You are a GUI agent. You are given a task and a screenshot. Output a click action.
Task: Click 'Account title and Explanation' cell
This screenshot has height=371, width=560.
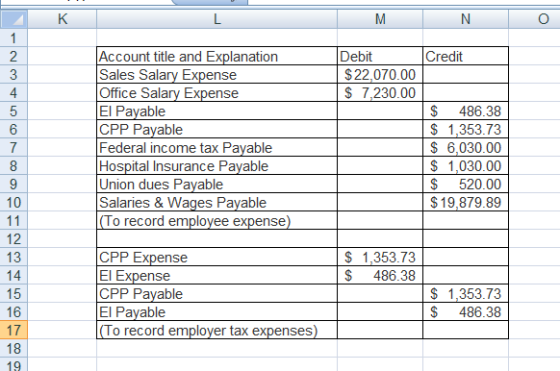point(217,56)
